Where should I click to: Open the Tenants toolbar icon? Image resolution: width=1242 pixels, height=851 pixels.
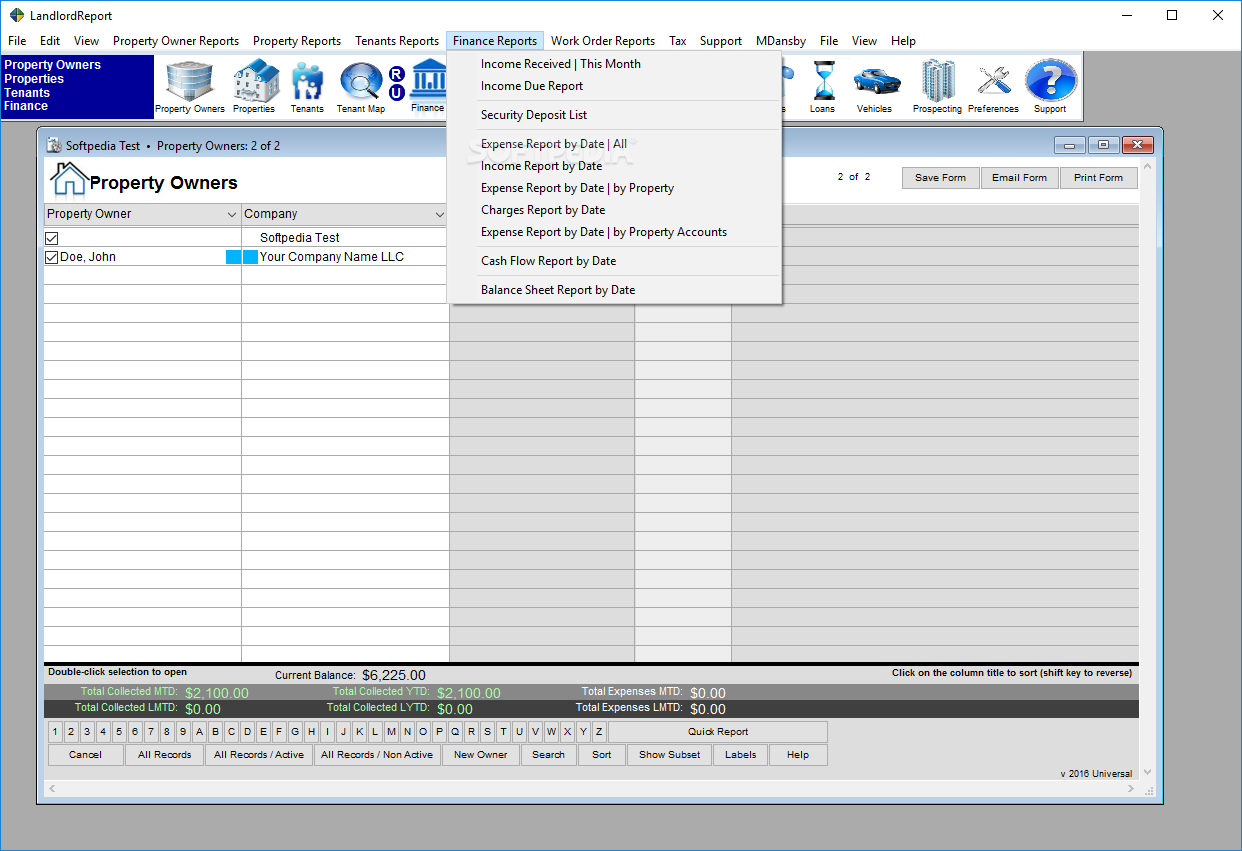click(x=307, y=87)
